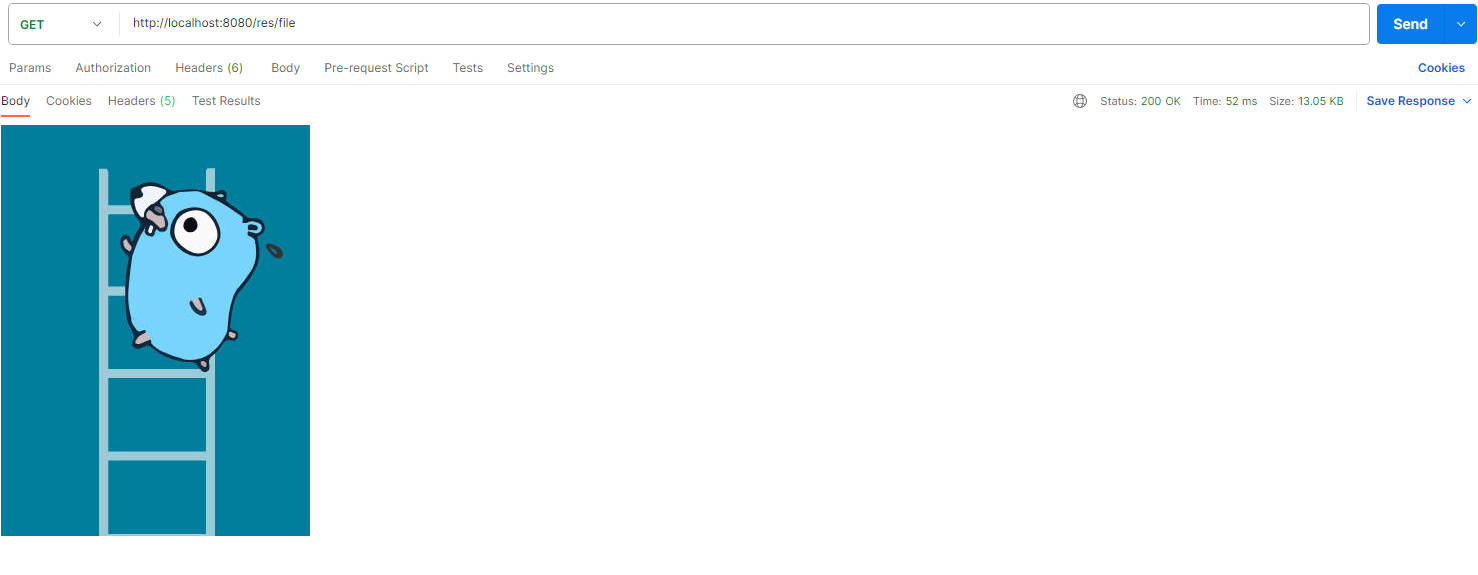This screenshot has width=1478, height=575.
Task: Click the Time: 52 ms value
Action: (1225, 101)
